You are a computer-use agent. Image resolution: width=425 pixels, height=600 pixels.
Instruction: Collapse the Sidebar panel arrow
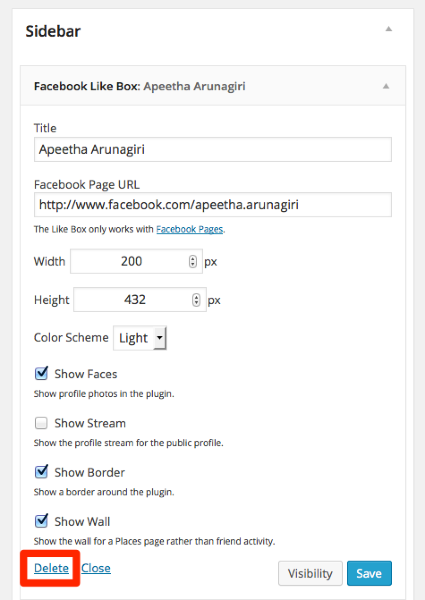pyautogui.click(x=389, y=29)
